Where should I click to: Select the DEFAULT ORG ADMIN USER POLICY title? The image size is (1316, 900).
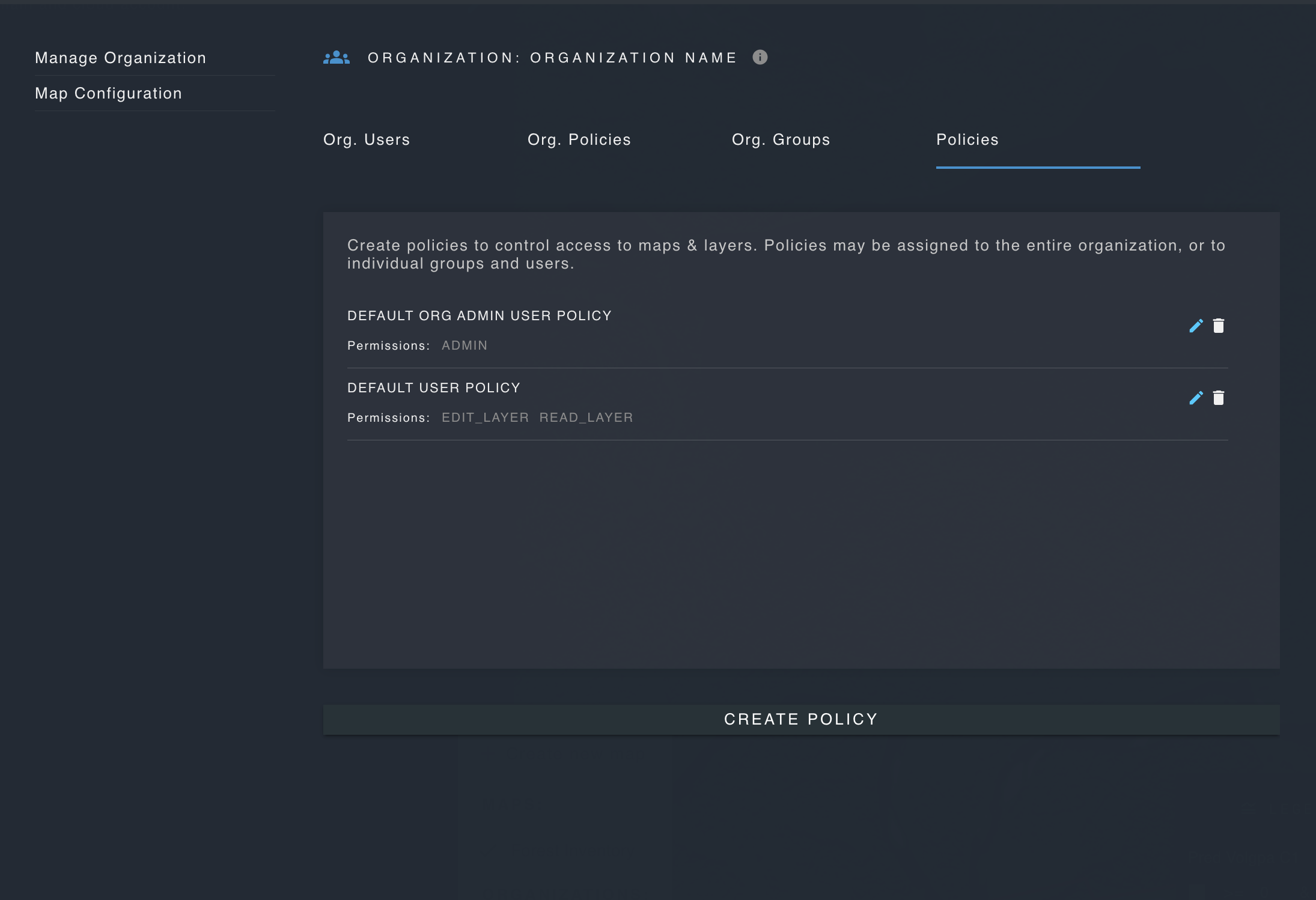pos(480,316)
